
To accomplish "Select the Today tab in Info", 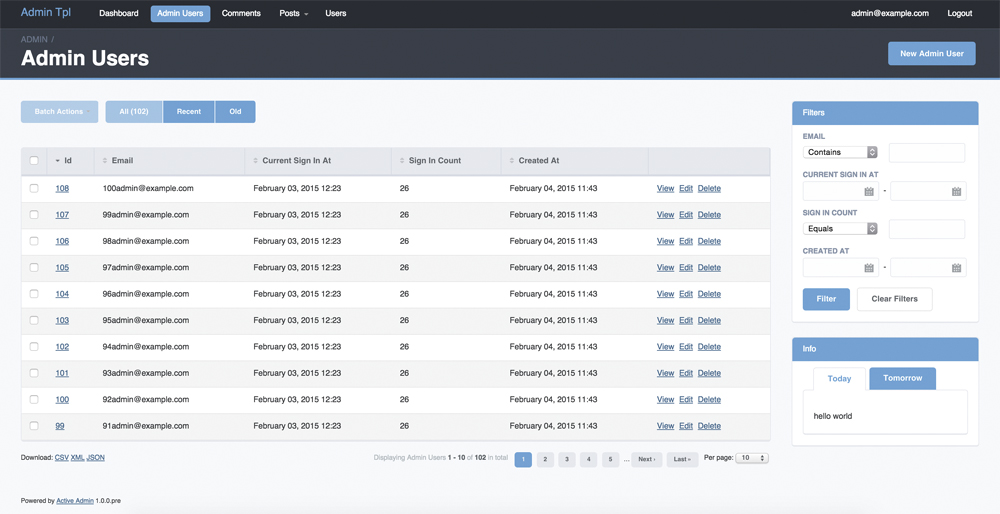I will (839, 379).
